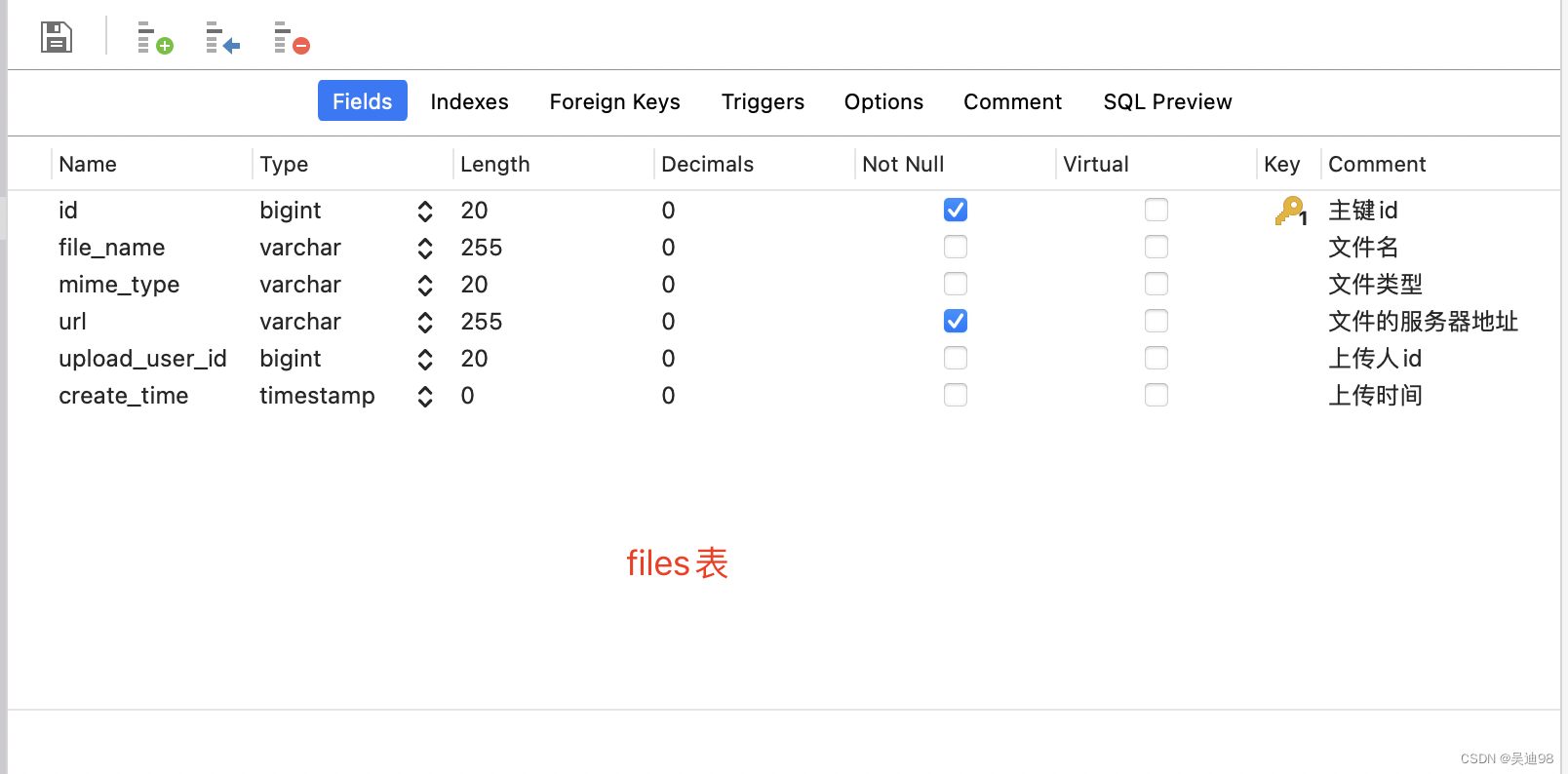
Task: Click the length value 255 for file_name
Action: (x=482, y=248)
